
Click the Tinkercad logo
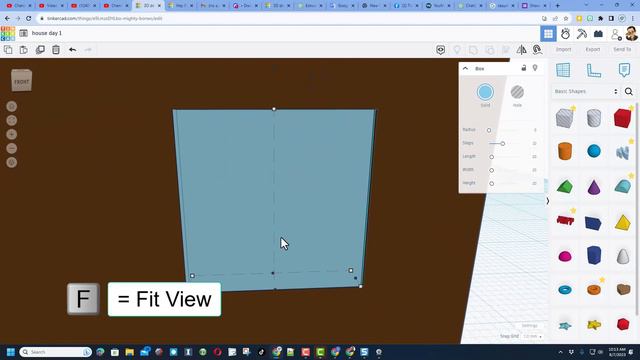pos(8,33)
